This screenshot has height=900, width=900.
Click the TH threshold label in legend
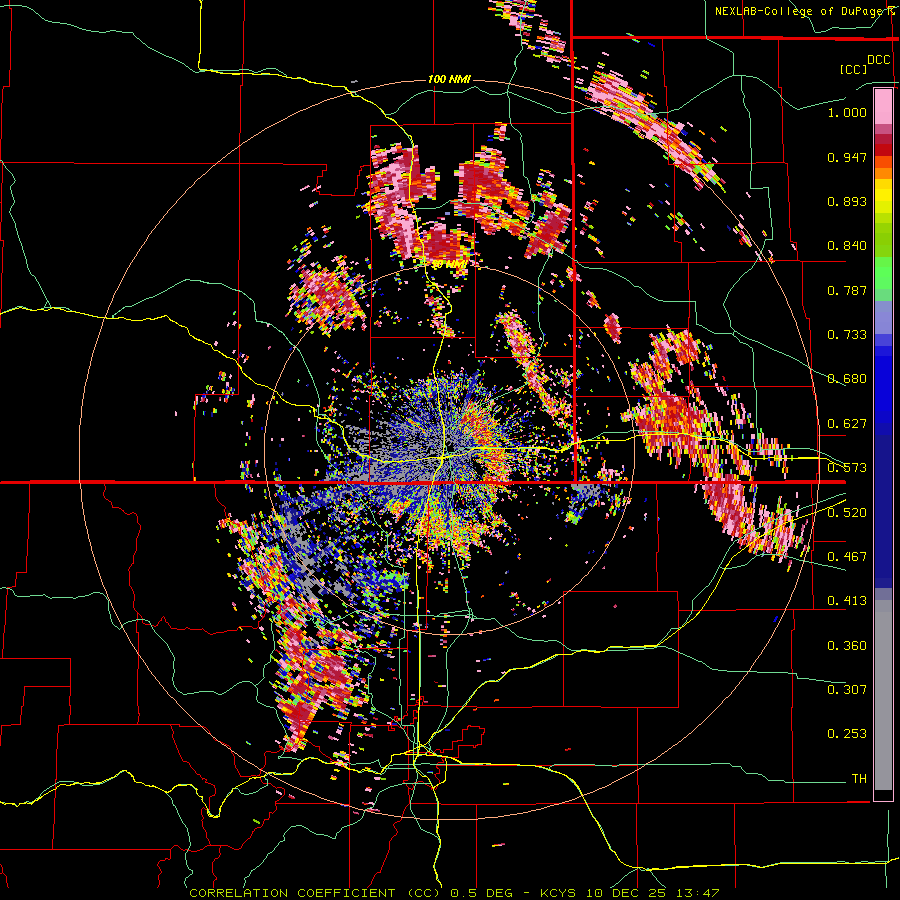[859, 779]
